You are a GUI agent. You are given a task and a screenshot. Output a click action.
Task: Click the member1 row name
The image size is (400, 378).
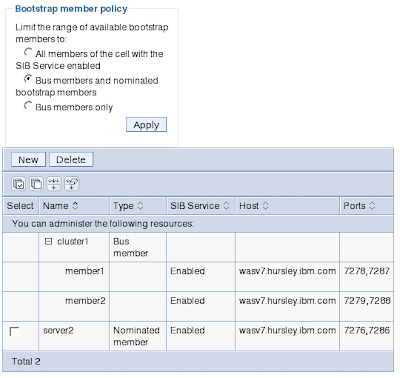tap(85, 271)
